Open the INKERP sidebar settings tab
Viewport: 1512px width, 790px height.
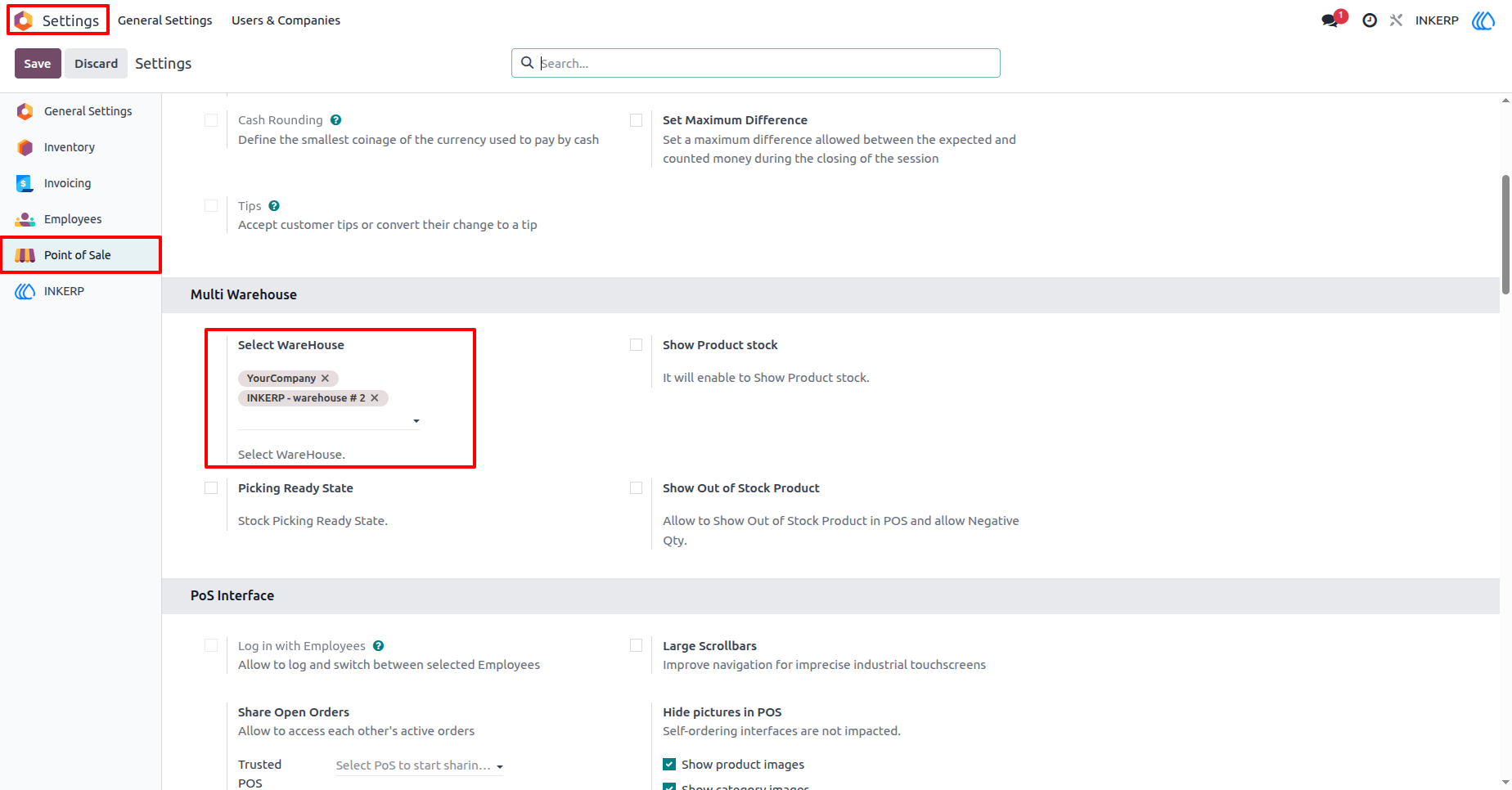point(81,291)
